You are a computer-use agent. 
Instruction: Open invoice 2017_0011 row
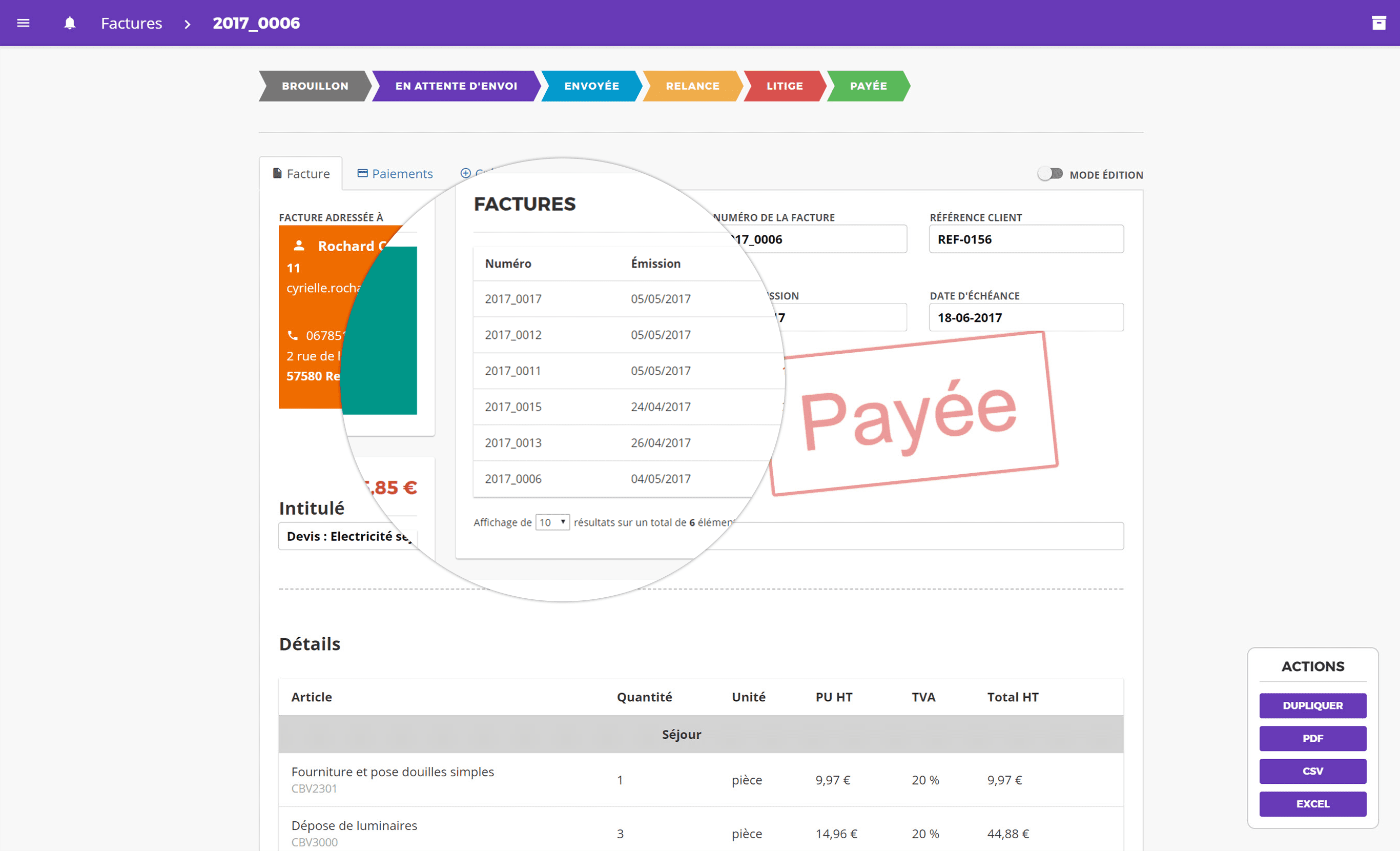(628, 371)
